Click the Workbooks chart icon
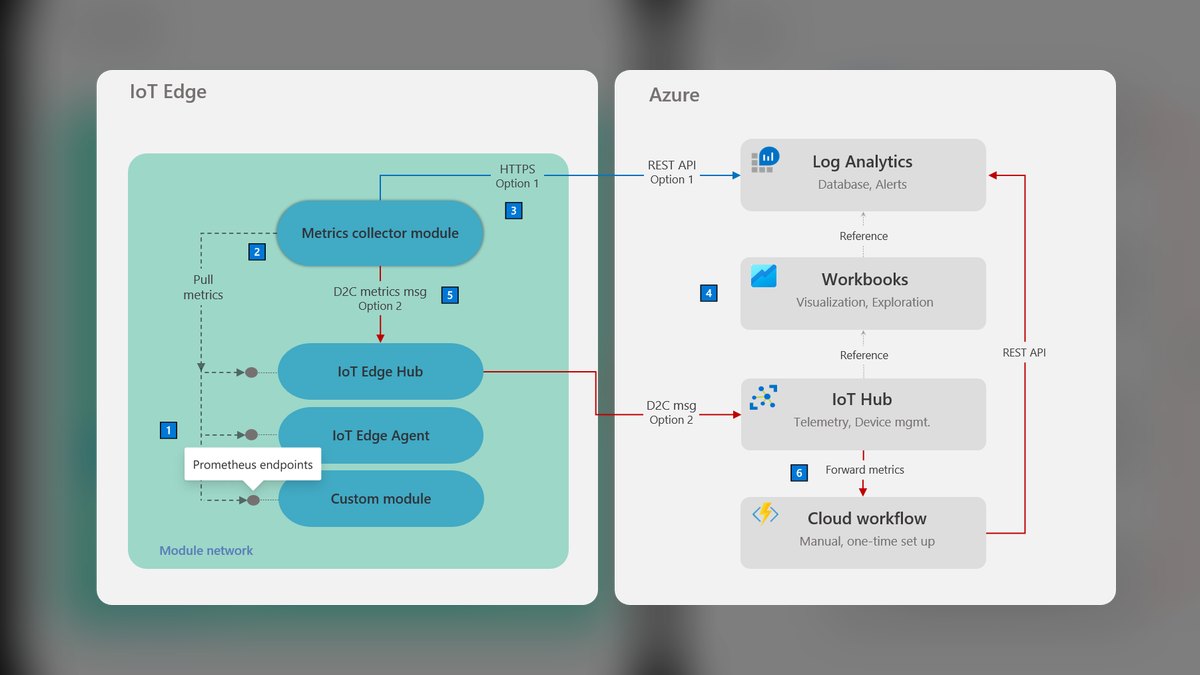 [x=764, y=276]
